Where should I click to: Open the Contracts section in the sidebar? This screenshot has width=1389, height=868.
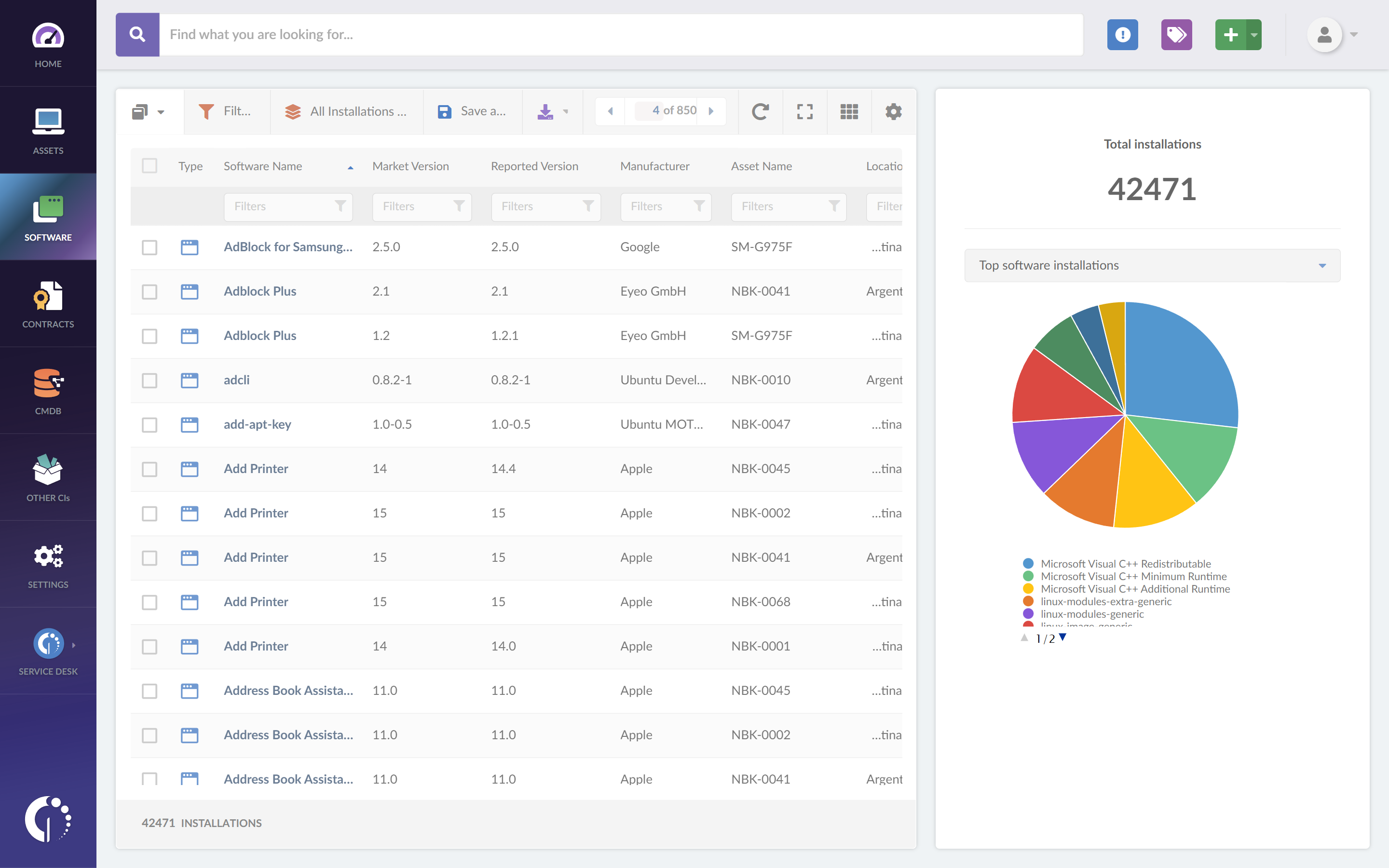pyautogui.click(x=48, y=304)
